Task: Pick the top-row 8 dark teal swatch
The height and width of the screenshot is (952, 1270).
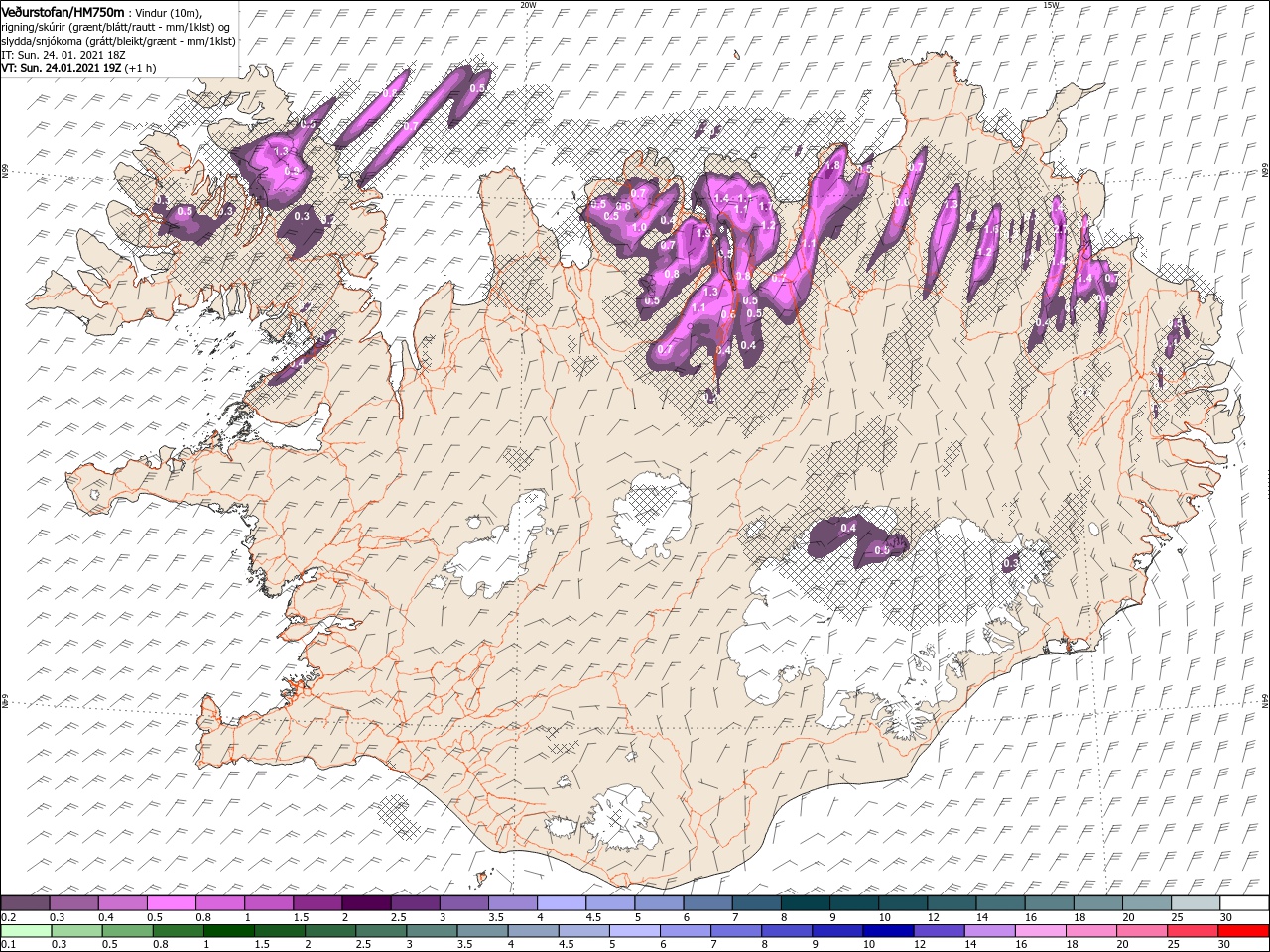Action: 805,903
